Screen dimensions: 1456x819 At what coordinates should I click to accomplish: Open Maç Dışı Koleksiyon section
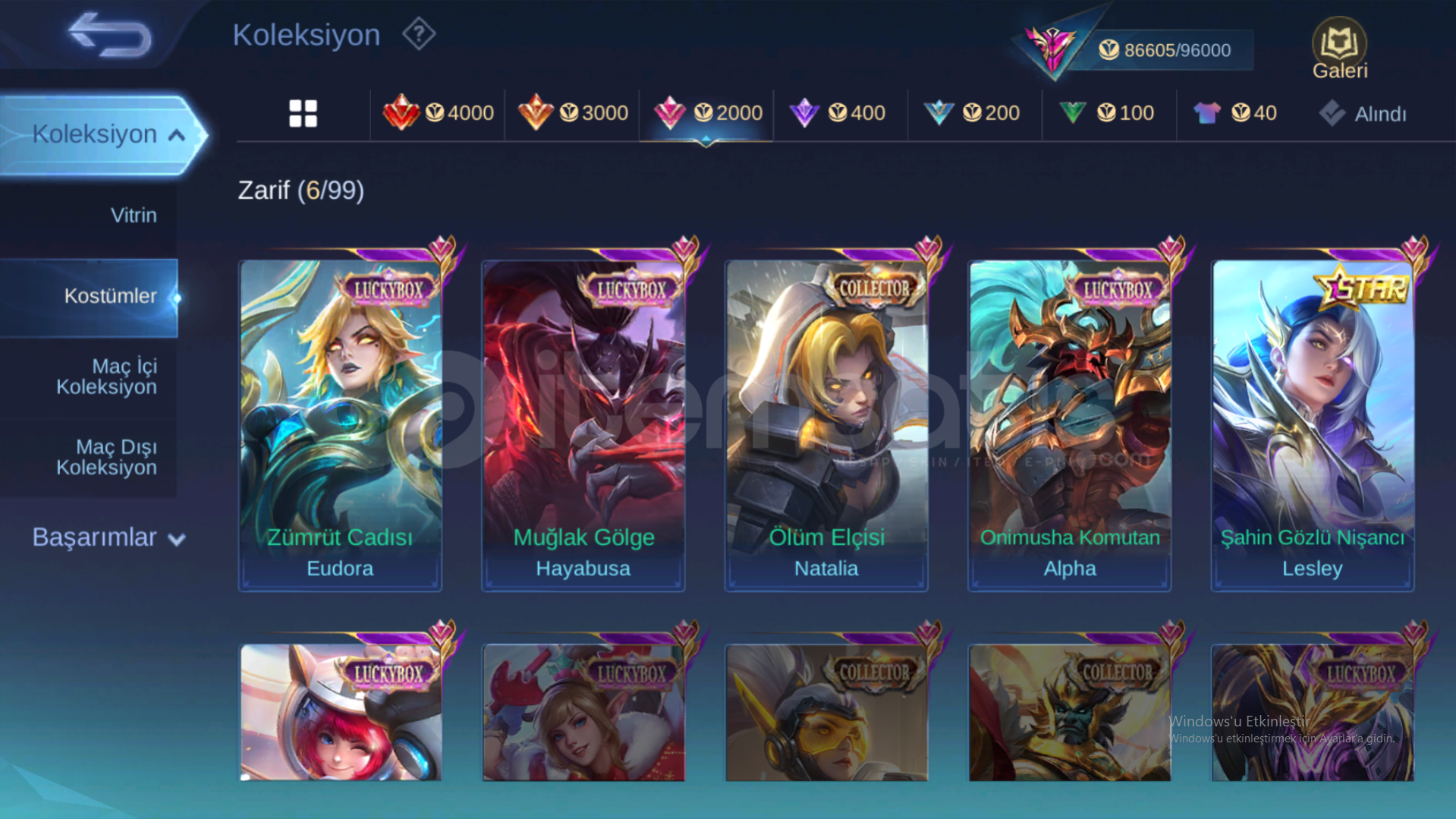point(107,457)
